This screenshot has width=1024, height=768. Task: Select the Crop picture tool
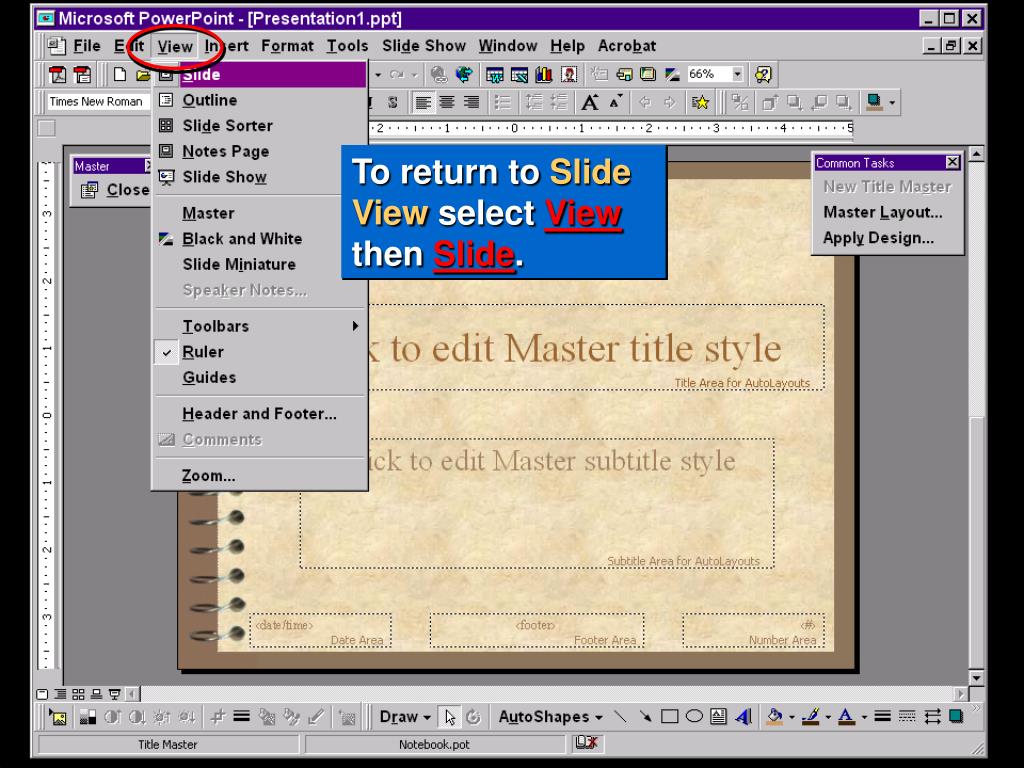(217, 717)
